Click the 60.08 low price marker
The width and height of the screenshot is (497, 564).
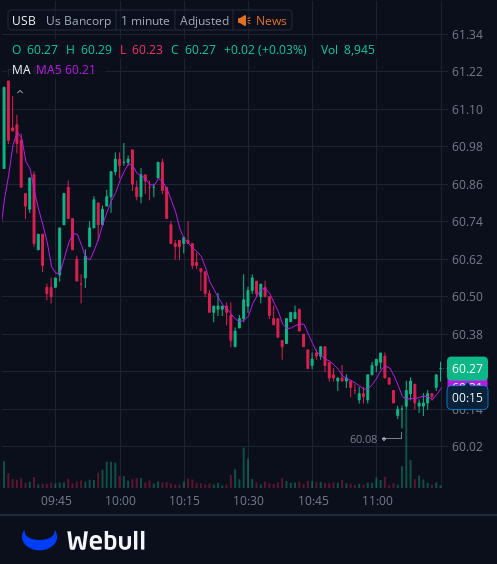pos(363,439)
